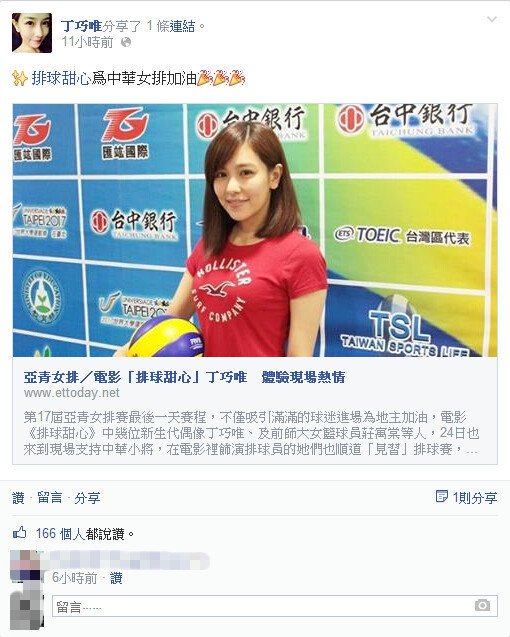510x637 pixels.
Task: Open the shared article preview image
Action: [x=255, y=230]
